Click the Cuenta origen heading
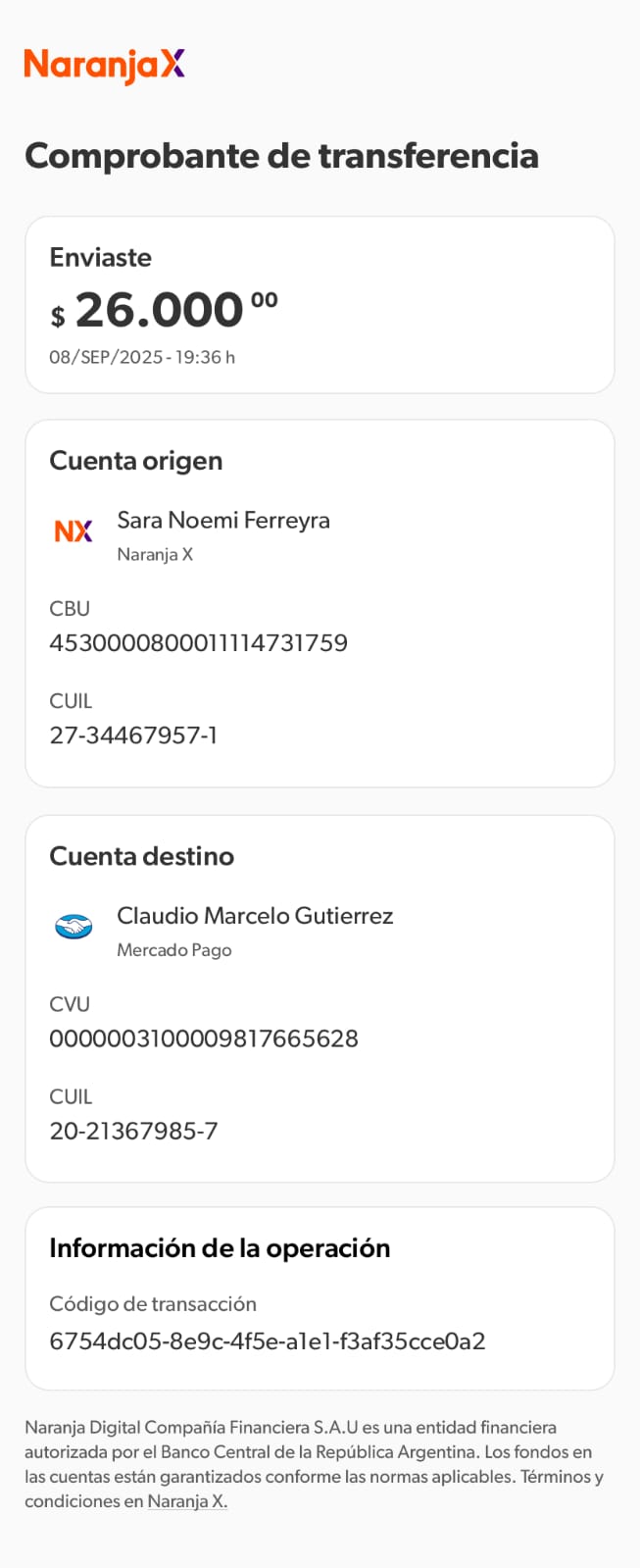Image resolution: width=640 pixels, height=1568 pixels. tap(136, 461)
